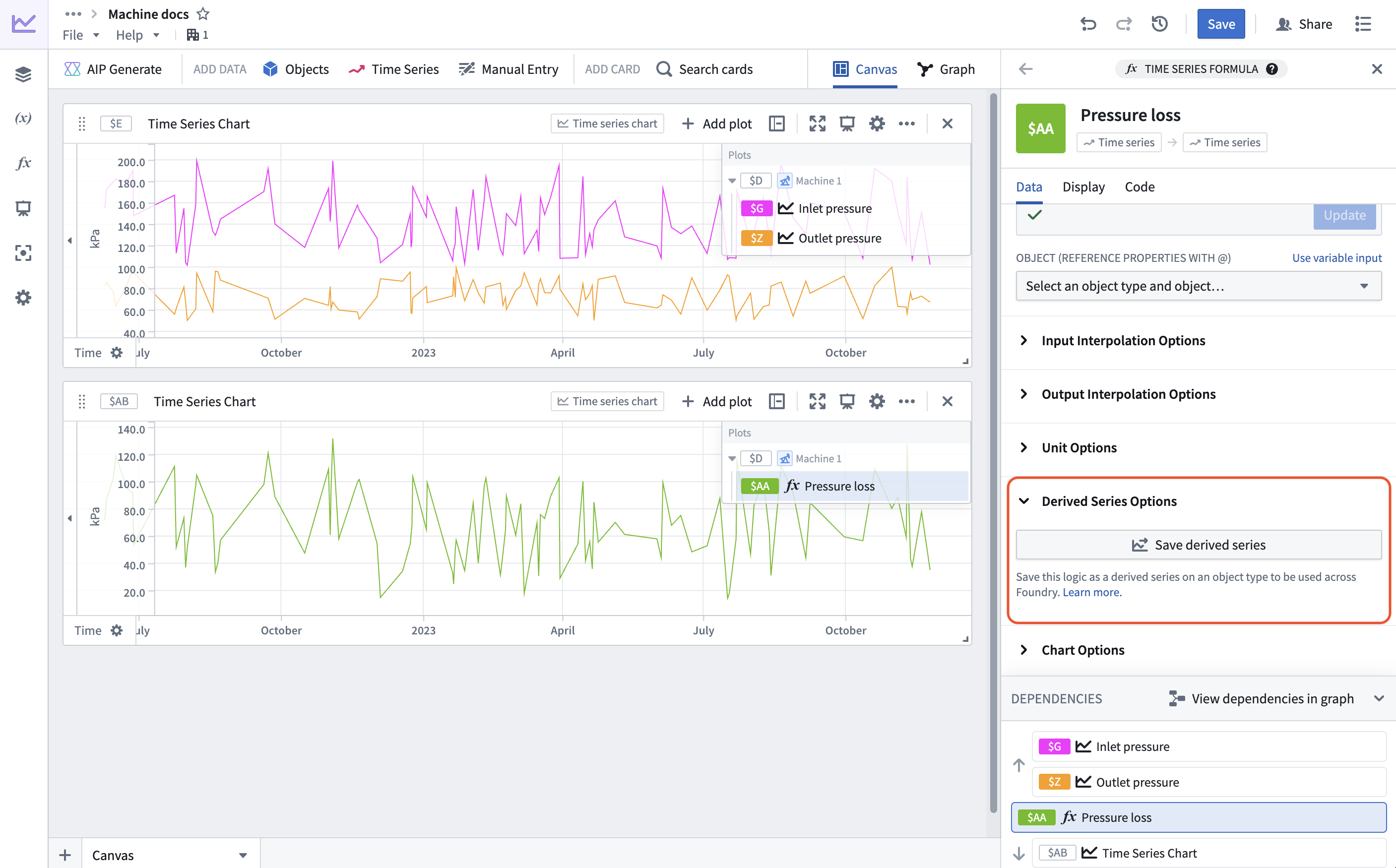1396x868 pixels.
Task: Click the Save derived series button
Action: (1199, 545)
